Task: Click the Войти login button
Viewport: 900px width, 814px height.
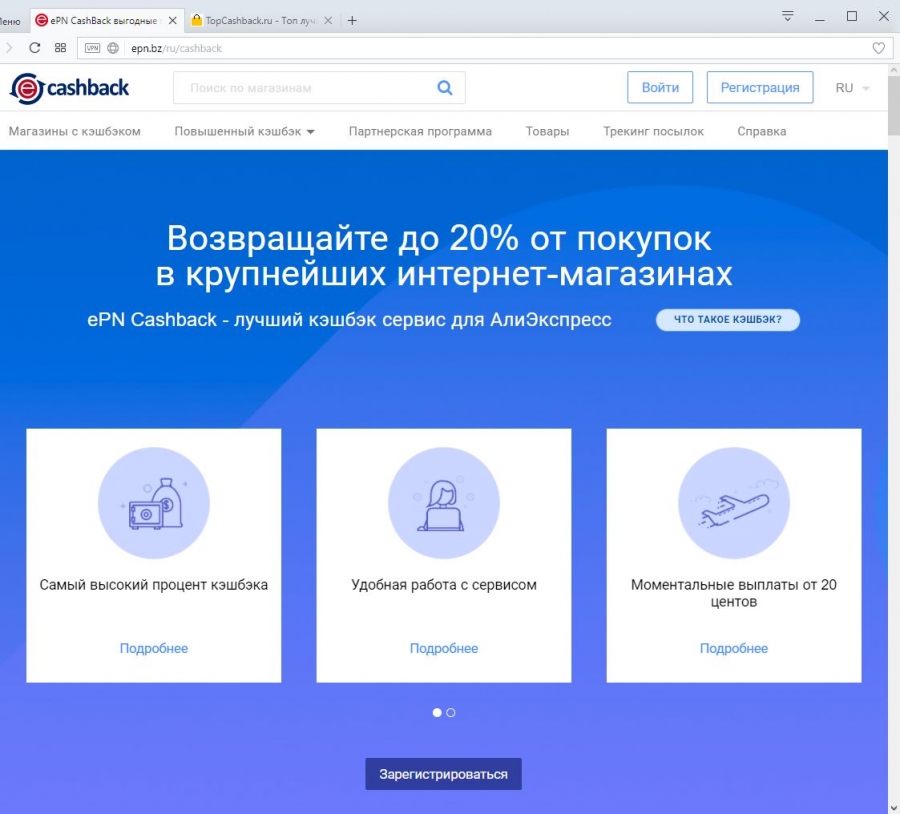Action: click(660, 87)
